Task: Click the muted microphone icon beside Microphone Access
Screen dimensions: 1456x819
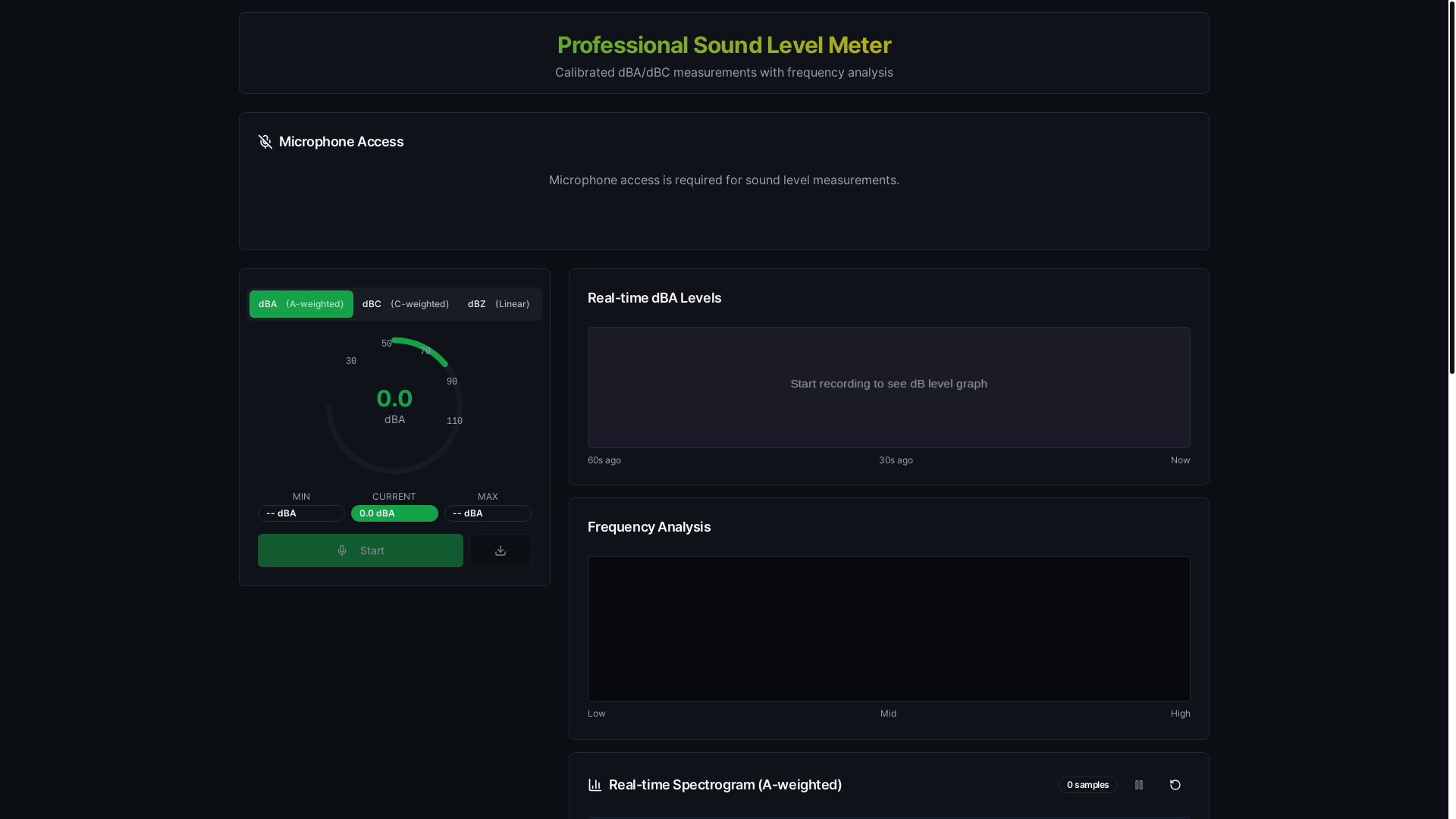Action: pyautogui.click(x=265, y=142)
